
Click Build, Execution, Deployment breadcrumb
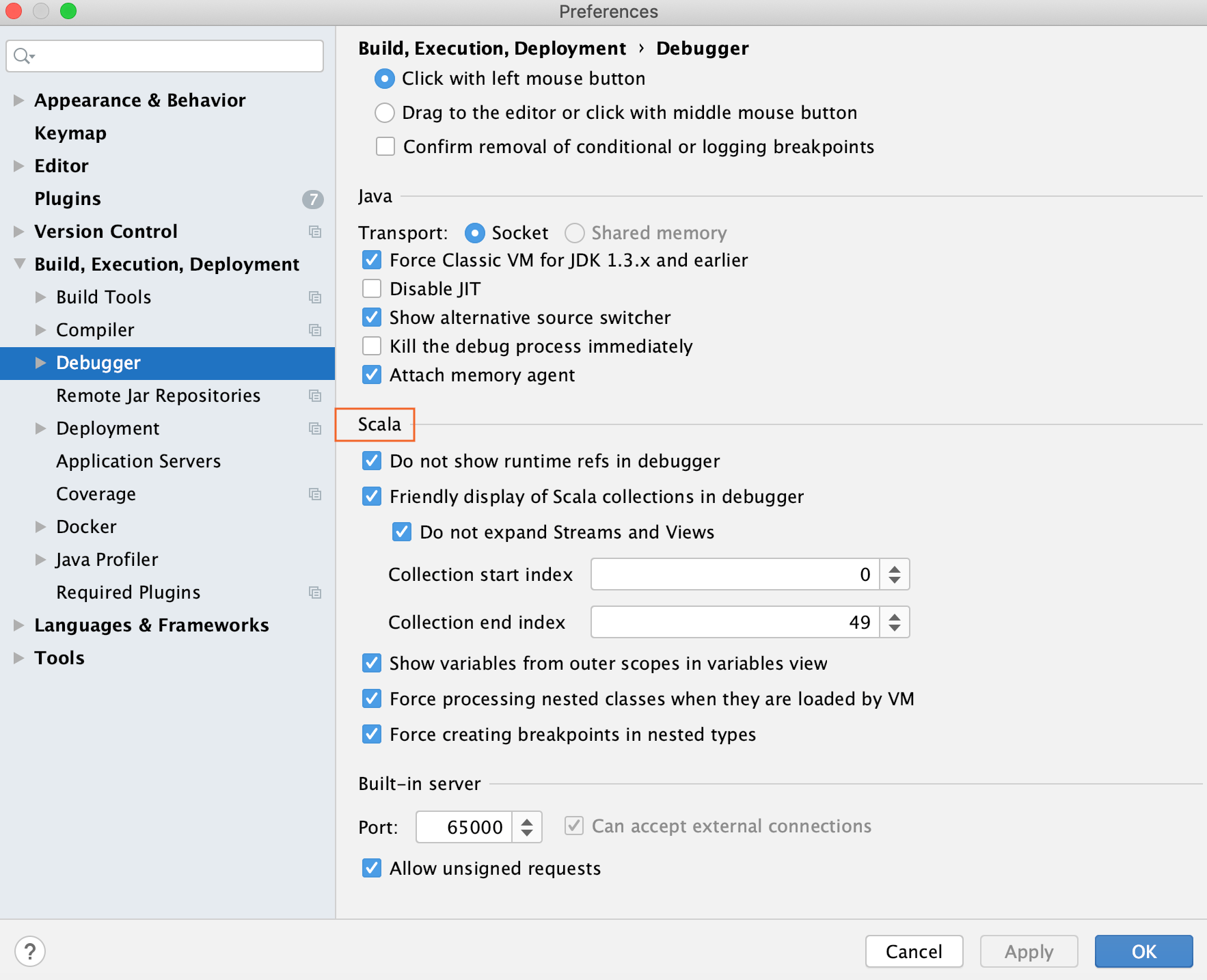[492, 49]
